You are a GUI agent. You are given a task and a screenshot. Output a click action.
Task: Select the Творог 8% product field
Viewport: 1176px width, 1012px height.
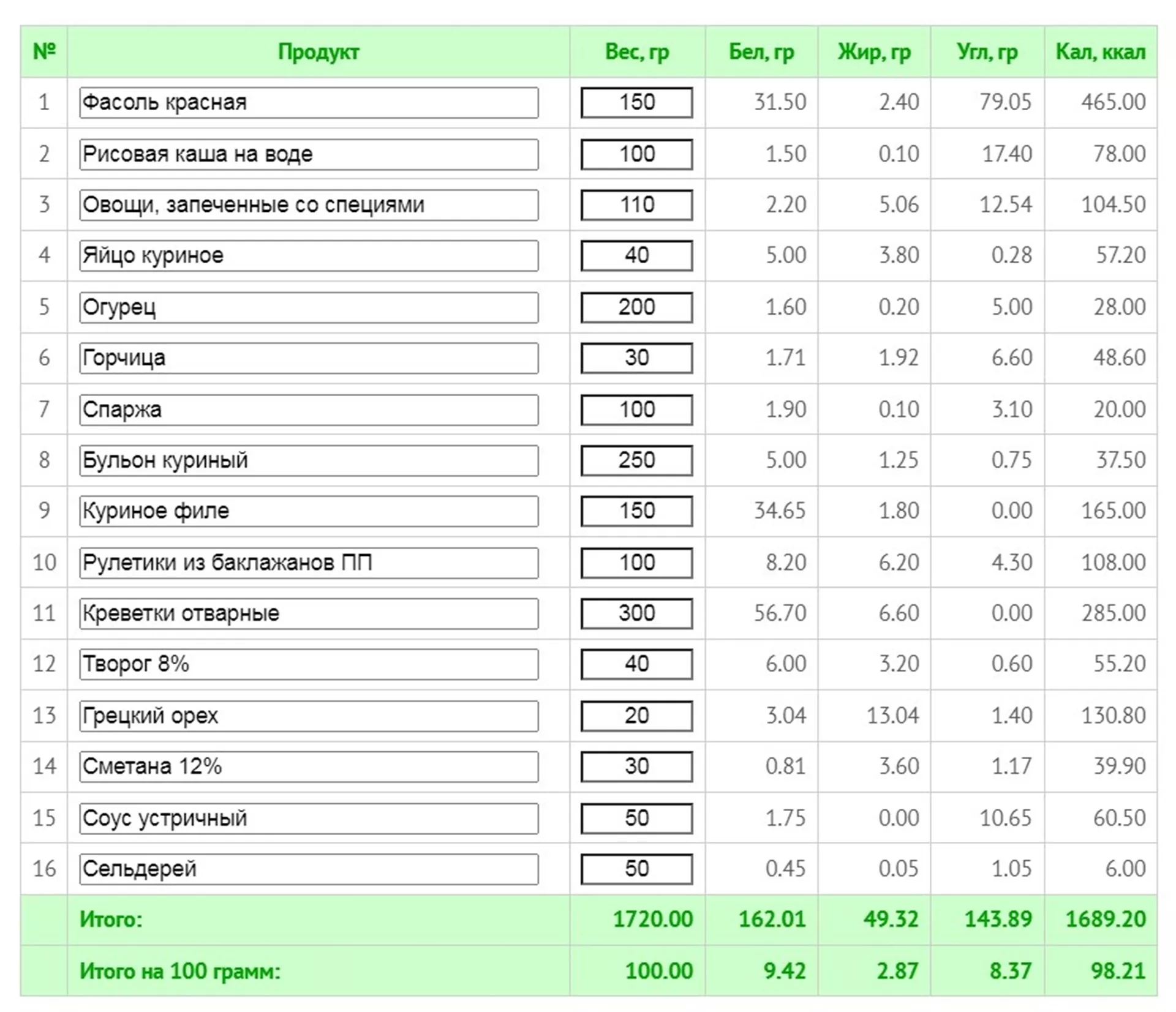pos(309,664)
